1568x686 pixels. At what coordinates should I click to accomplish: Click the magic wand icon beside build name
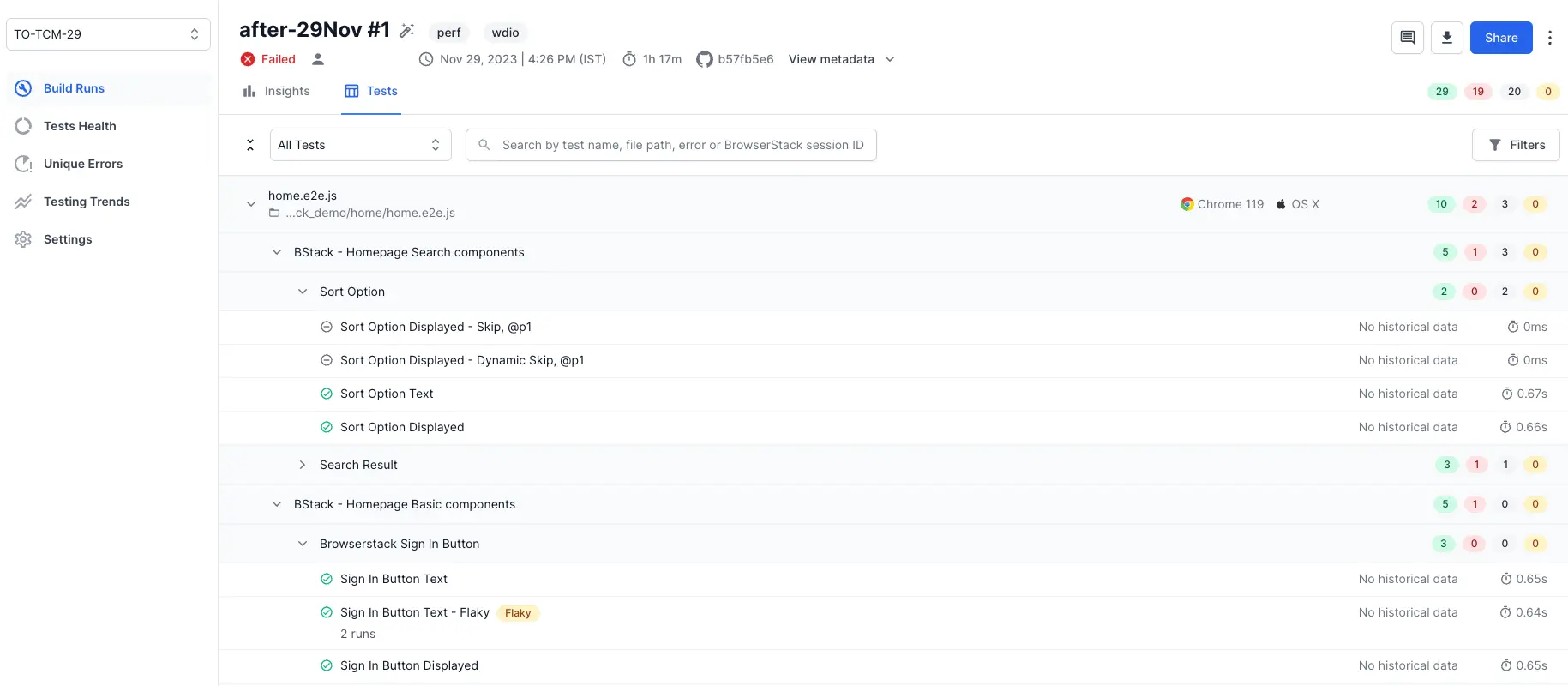pos(407,31)
